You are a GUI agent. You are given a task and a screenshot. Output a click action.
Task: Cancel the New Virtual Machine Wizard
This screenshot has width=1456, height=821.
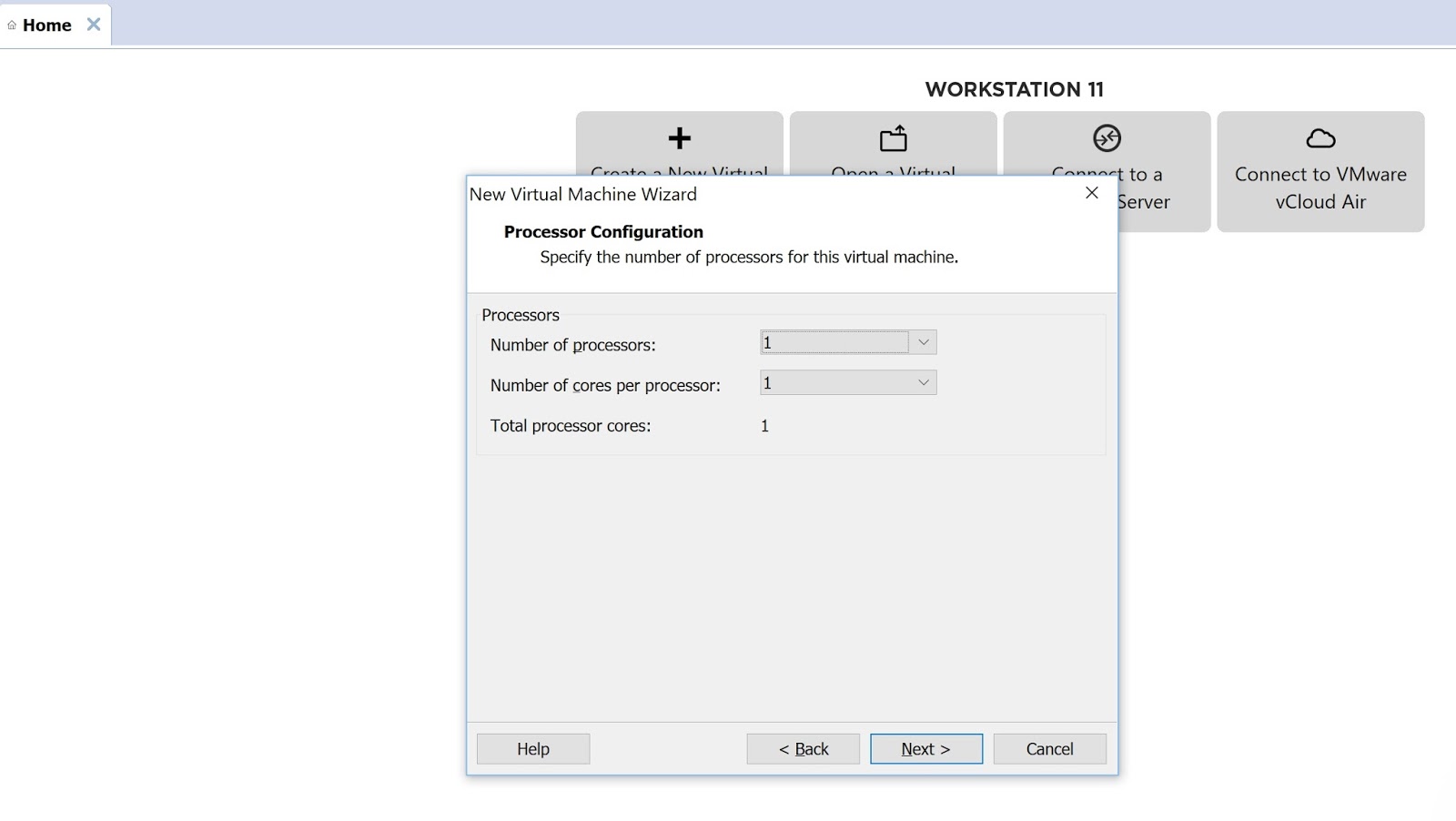(x=1049, y=748)
